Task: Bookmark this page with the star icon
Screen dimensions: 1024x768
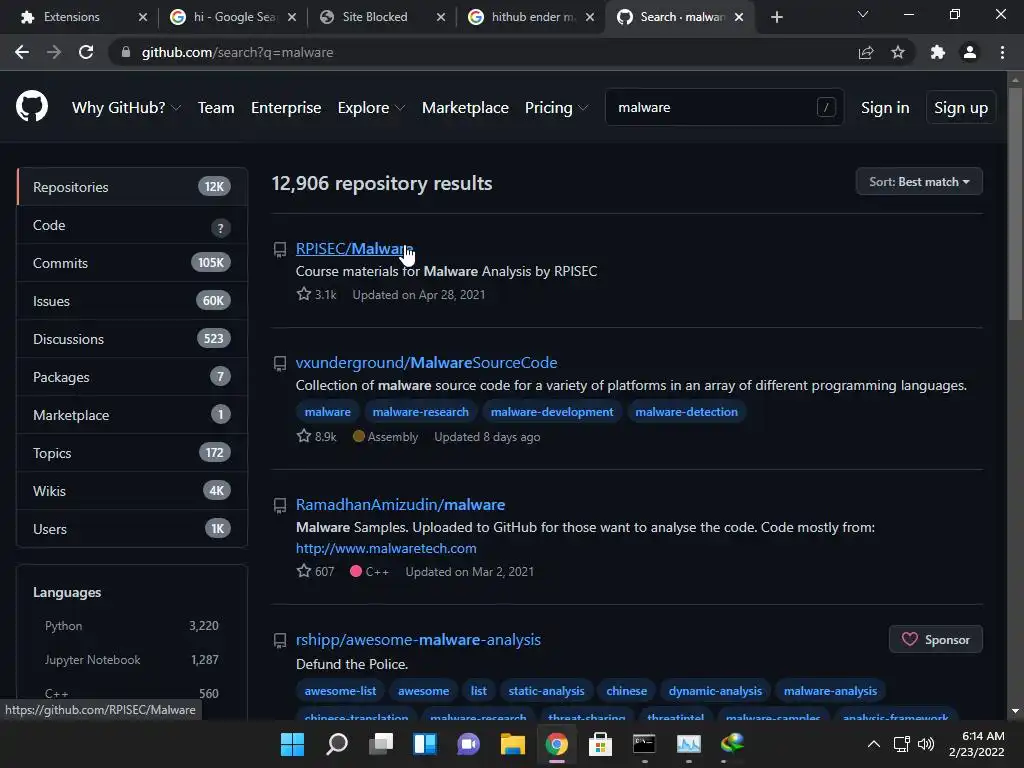Action: [x=898, y=52]
